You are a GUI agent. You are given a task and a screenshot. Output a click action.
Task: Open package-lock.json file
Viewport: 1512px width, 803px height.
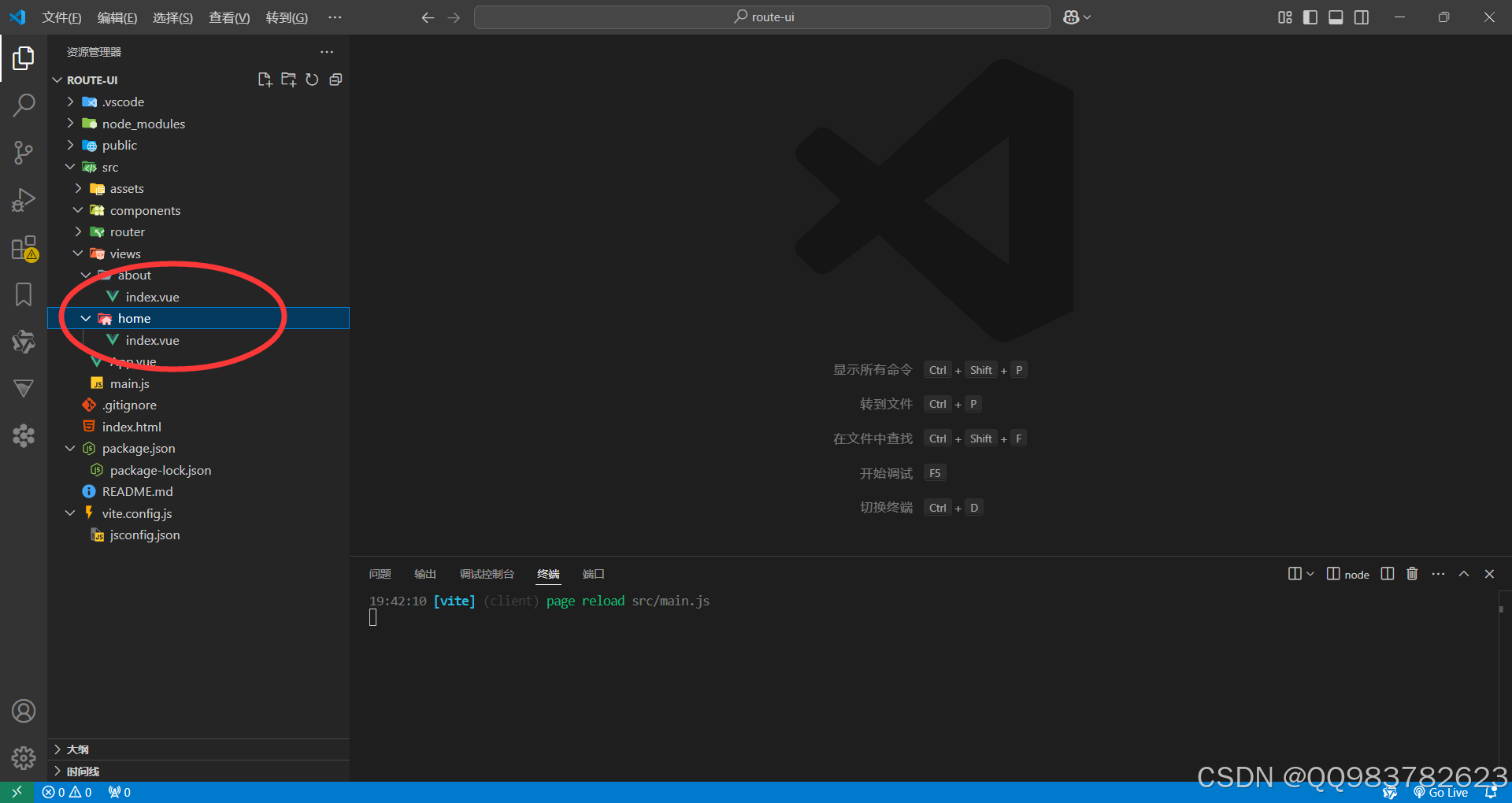[198, 470]
